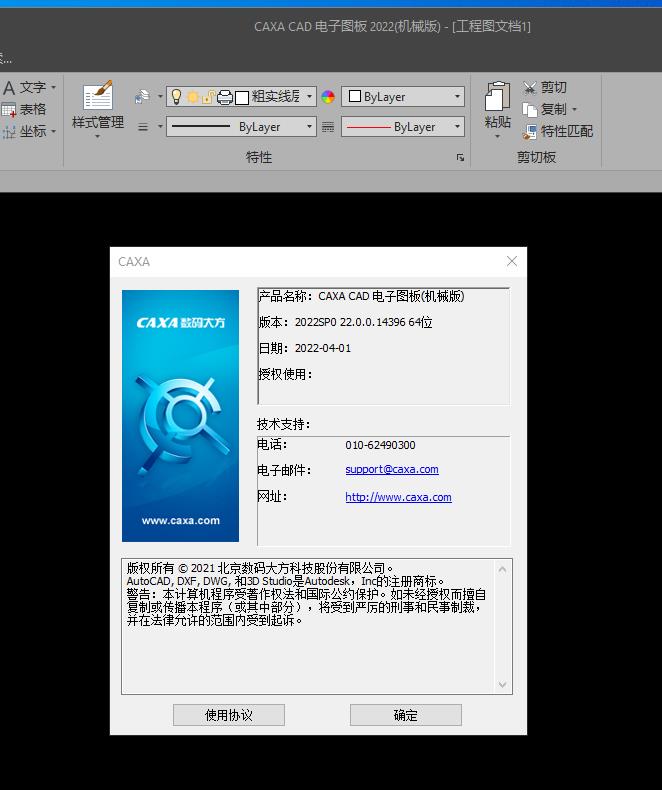Viewport: 662px width, 790px height.
Task: Click the 复制 (Copy) icon
Action: pyautogui.click(x=529, y=109)
